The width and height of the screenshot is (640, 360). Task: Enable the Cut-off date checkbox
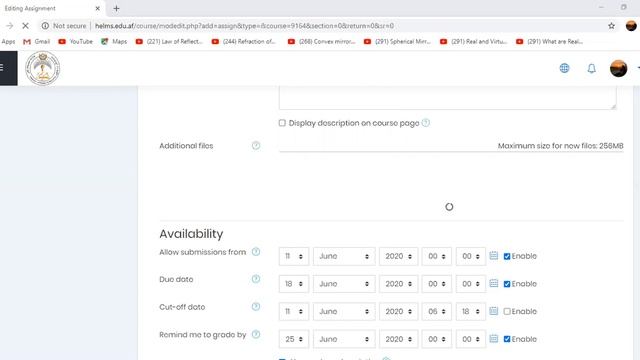507,311
